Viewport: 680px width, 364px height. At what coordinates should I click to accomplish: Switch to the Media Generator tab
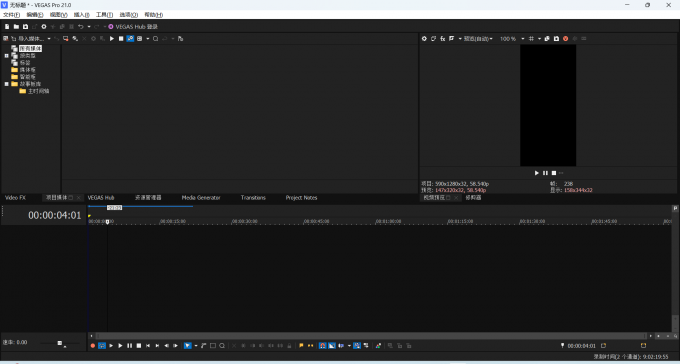pyautogui.click(x=201, y=198)
